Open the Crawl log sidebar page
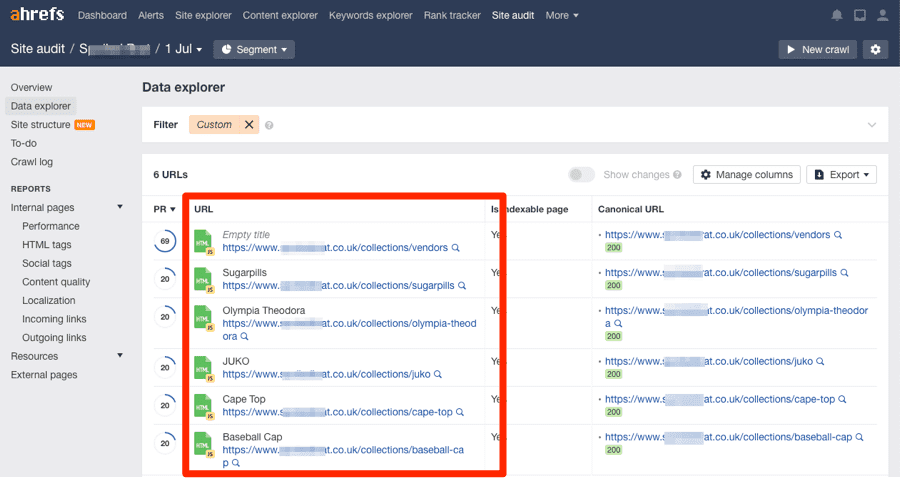This screenshot has width=900, height=478. 32,162
